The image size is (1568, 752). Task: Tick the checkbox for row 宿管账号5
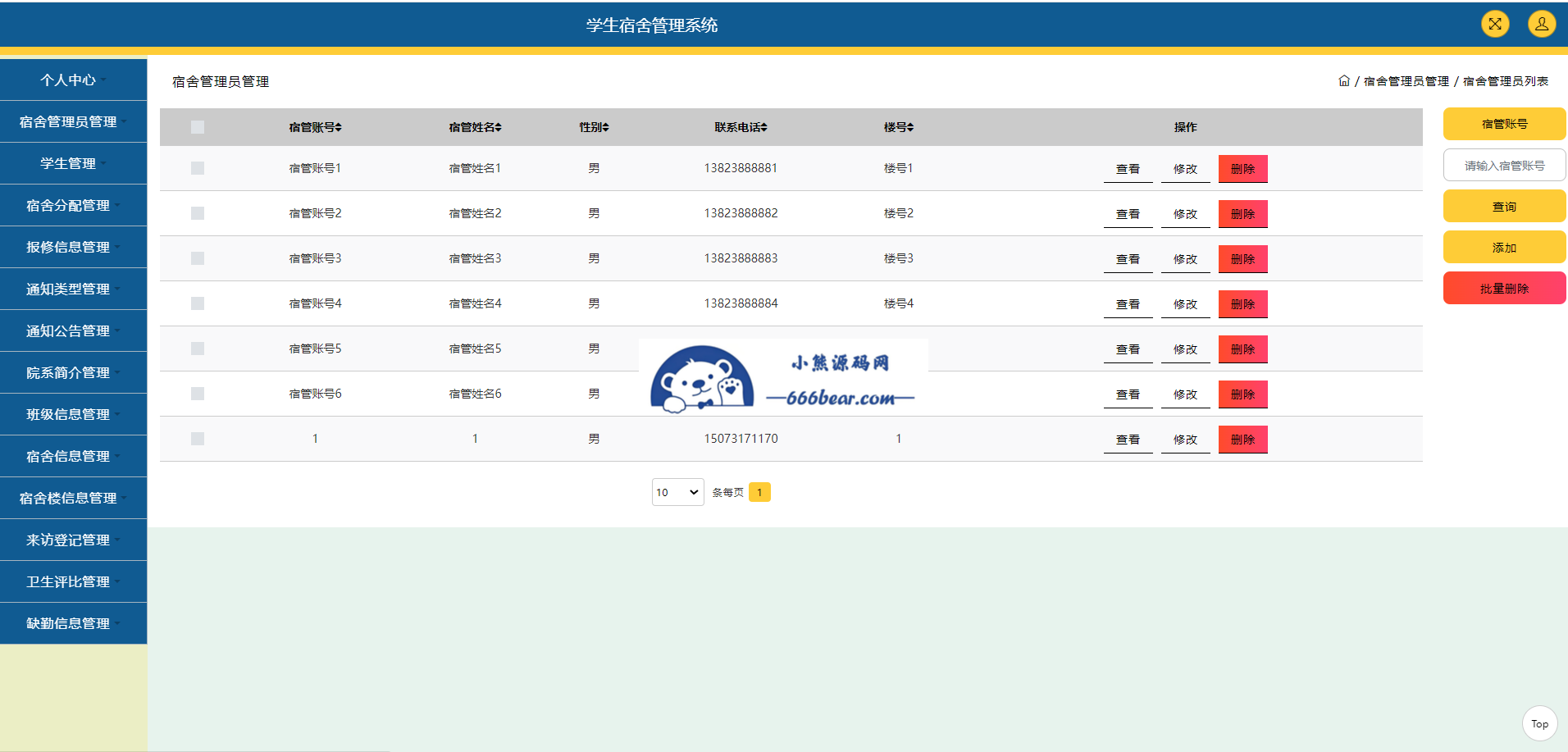click(x=198, y=349)
